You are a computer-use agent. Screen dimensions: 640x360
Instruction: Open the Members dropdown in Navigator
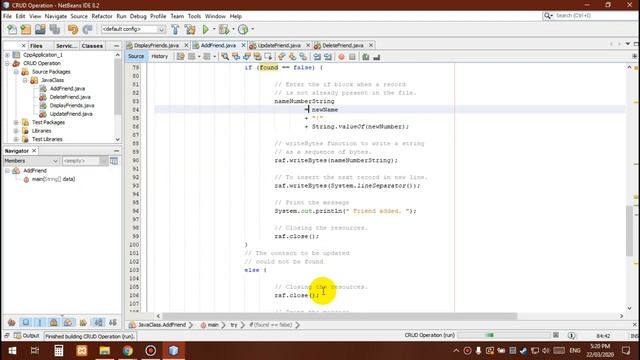tap(31, 161)
